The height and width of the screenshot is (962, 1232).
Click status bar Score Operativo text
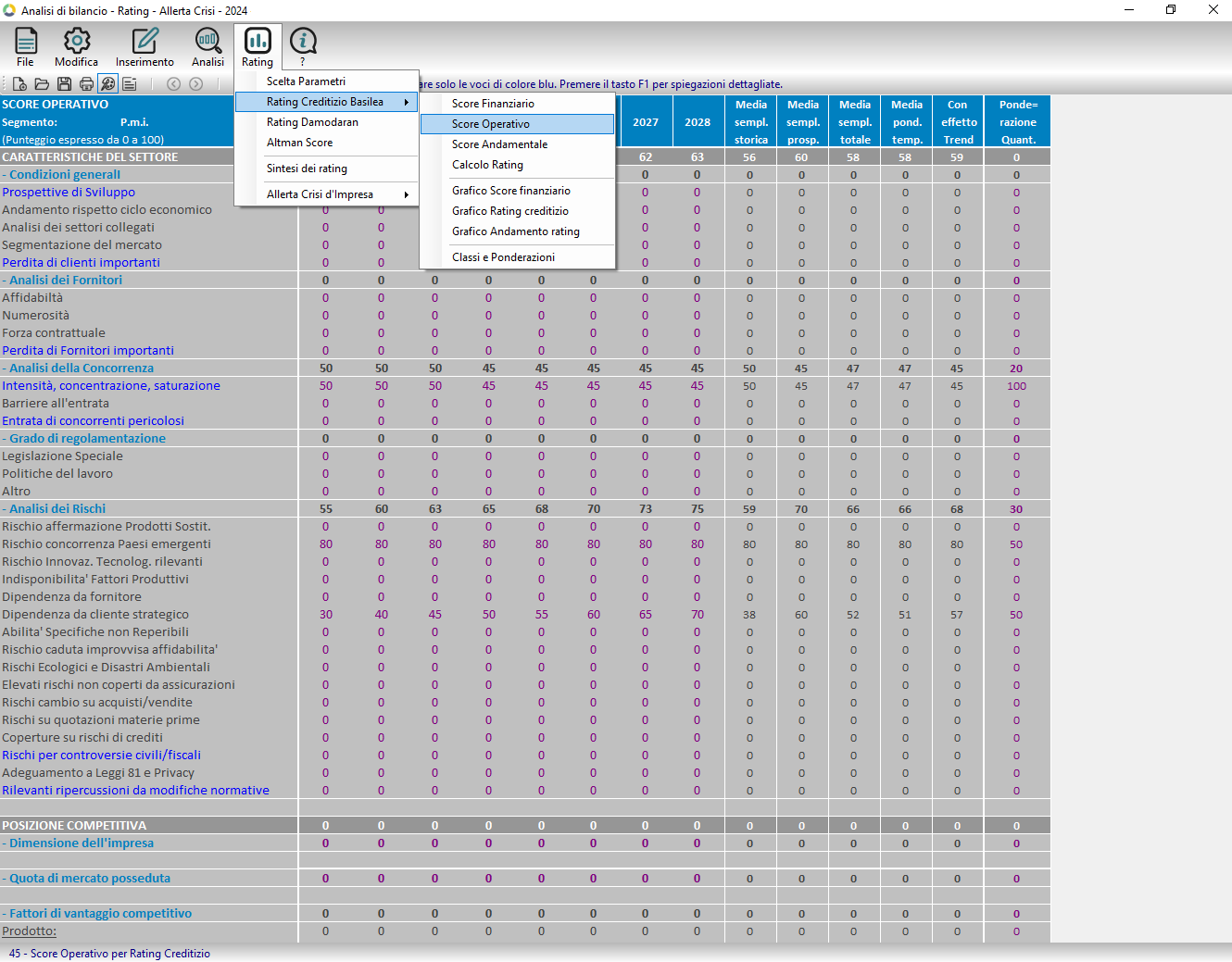point(109,954)
